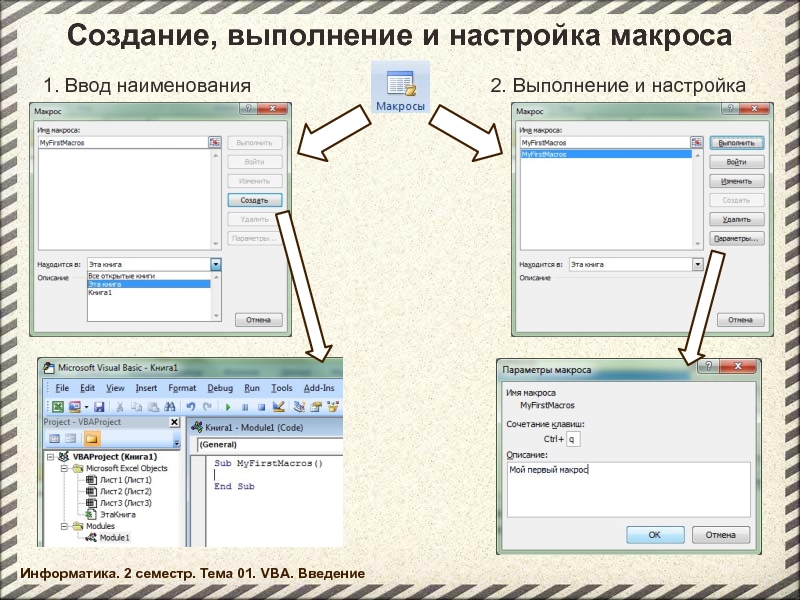Click the Save floppy disk icon in VBA toolbar
The width and height of the screenshot is (800, 600).
point(98,407)
